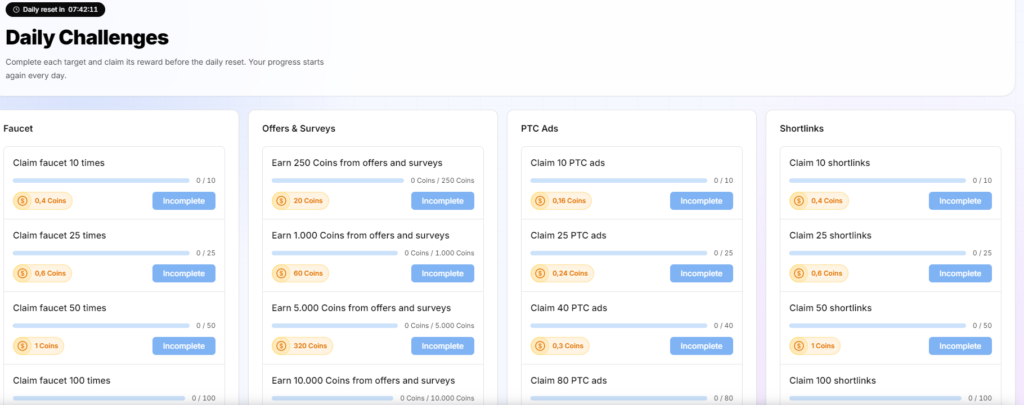Click the coin icon beside 320 Coins reward
1024x405 pixels.
click(x=281, y=346)
